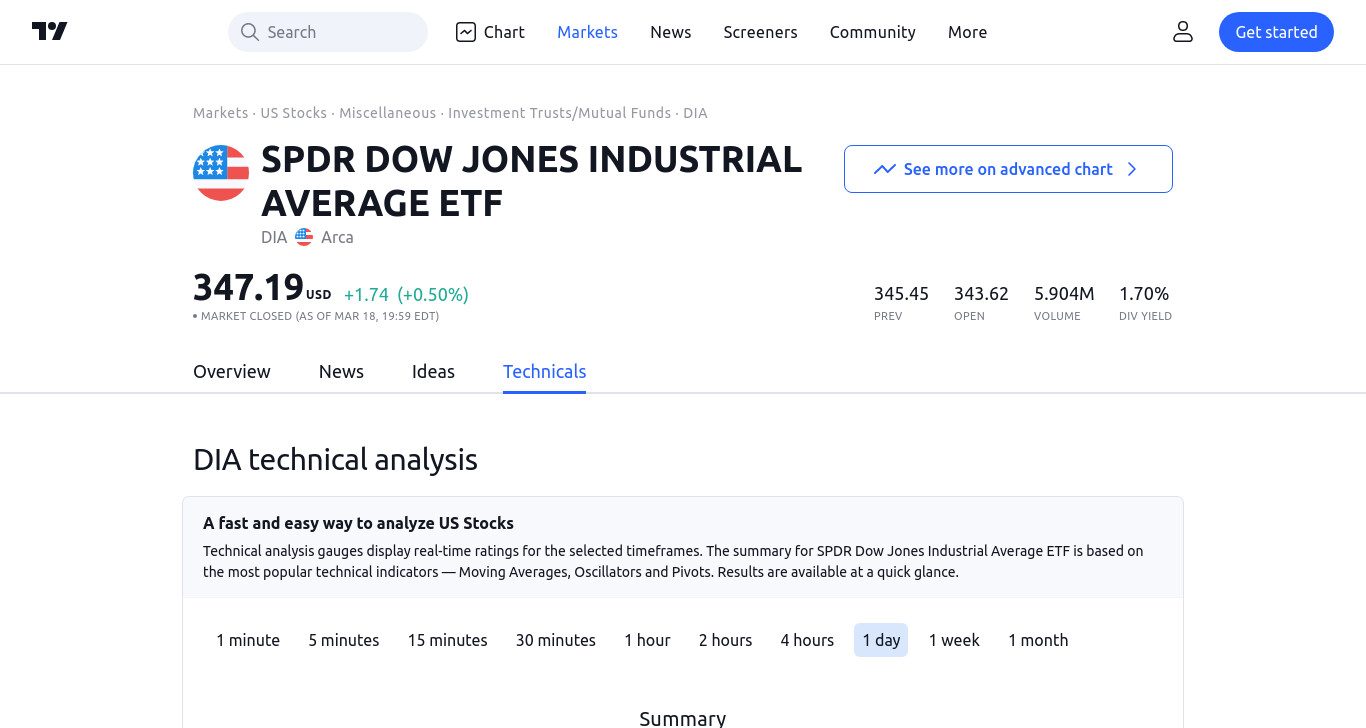The height and width of the screenshot is (728, 1366).
Task: Focus the Search input field
Action: 328,32
